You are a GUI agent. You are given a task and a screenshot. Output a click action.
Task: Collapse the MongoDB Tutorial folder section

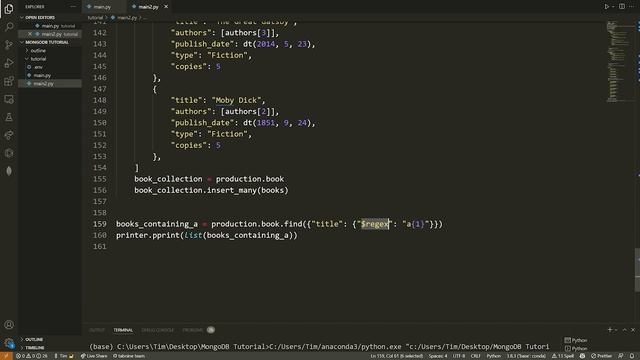pos(50,42)
